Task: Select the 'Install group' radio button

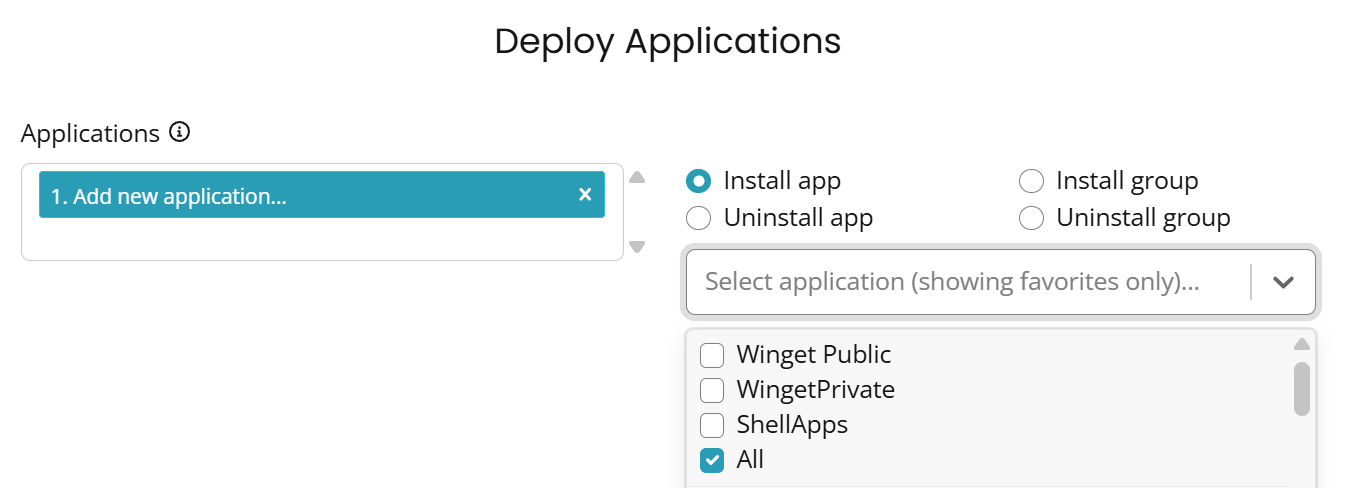Action: [x=1031, y=181]
